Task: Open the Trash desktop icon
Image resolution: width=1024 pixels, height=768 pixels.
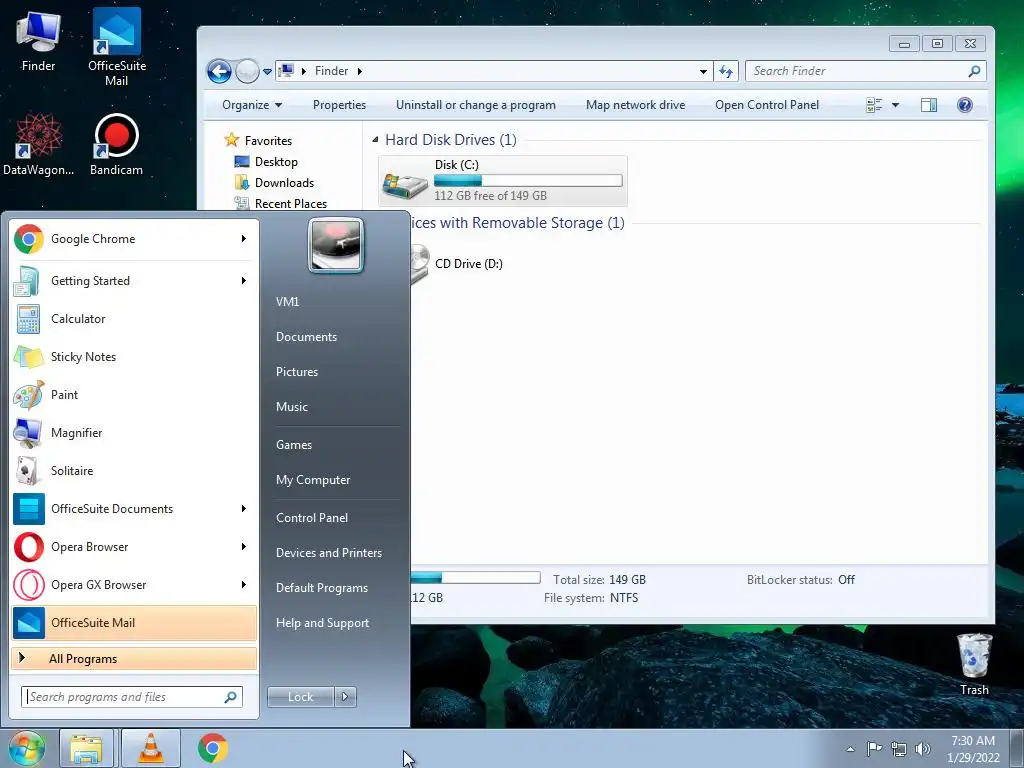Action: click(974, 664)
